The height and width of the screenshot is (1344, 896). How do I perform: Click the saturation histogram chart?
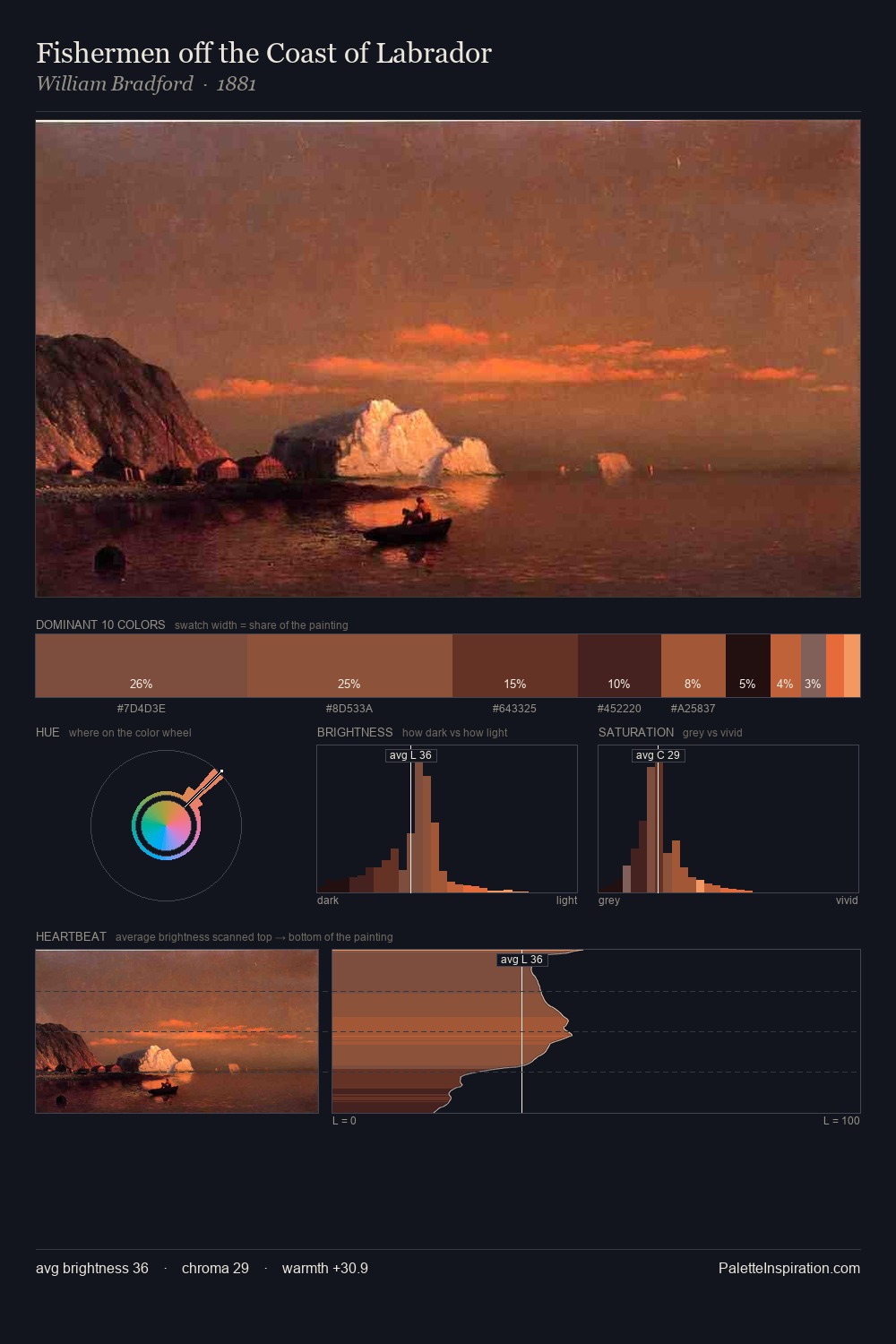click(728, 819)
